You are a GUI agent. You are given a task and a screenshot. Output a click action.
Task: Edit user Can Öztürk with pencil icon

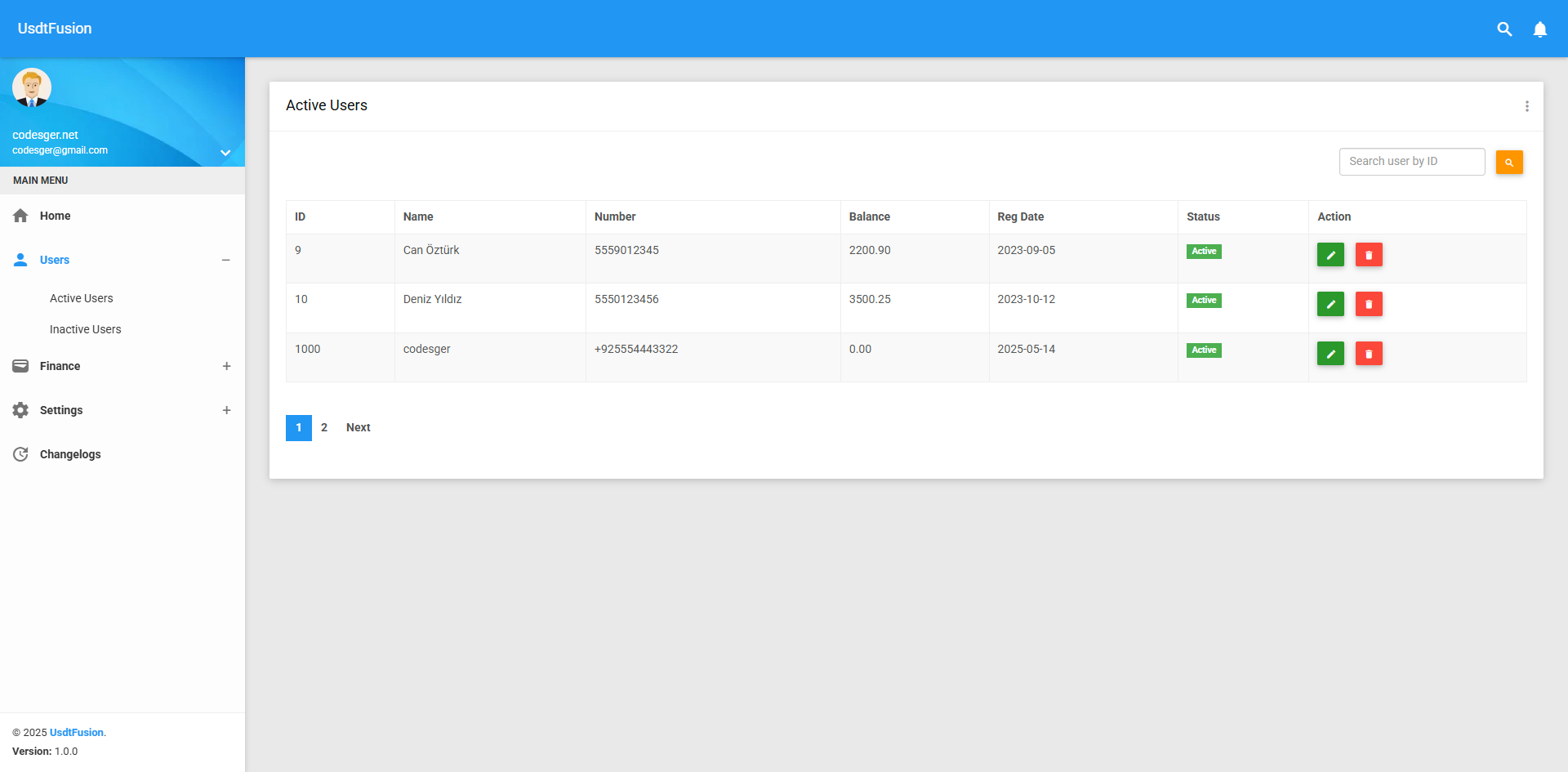coord(1330,255)
